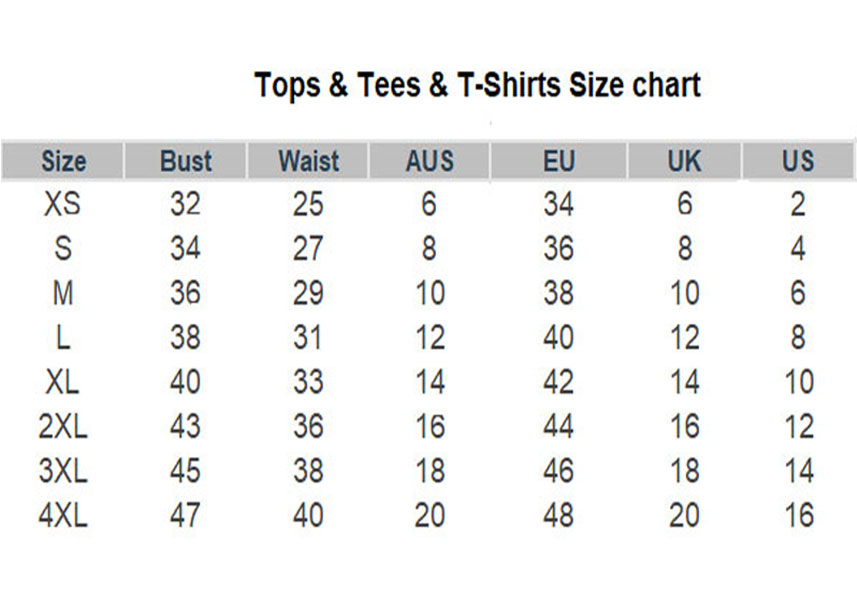
Task: Click the EU value 48
Action: click(559, 515)
